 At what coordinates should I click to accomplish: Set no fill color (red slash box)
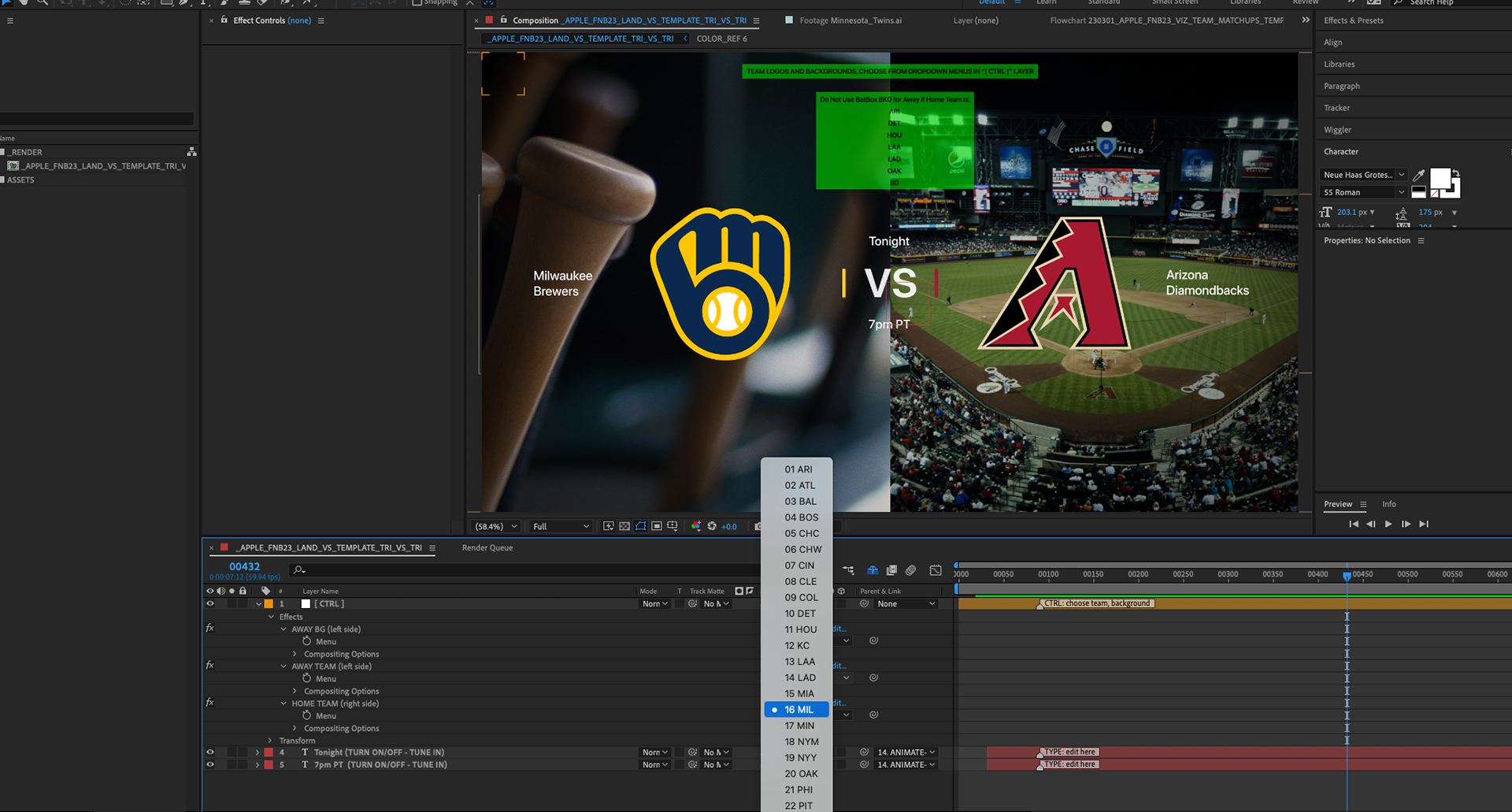coord(1435,194)
